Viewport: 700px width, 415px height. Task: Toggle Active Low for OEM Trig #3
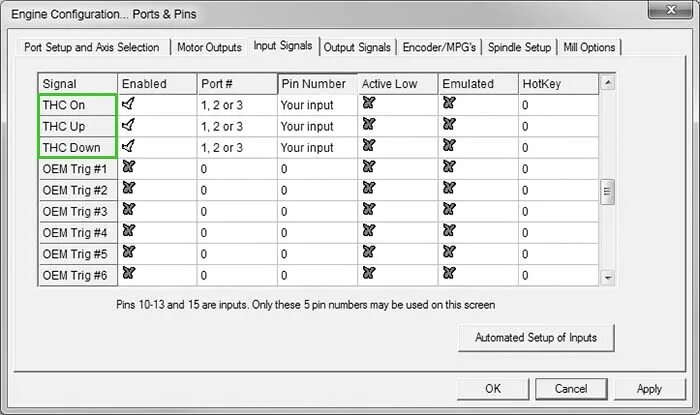(x=369, y=209)
